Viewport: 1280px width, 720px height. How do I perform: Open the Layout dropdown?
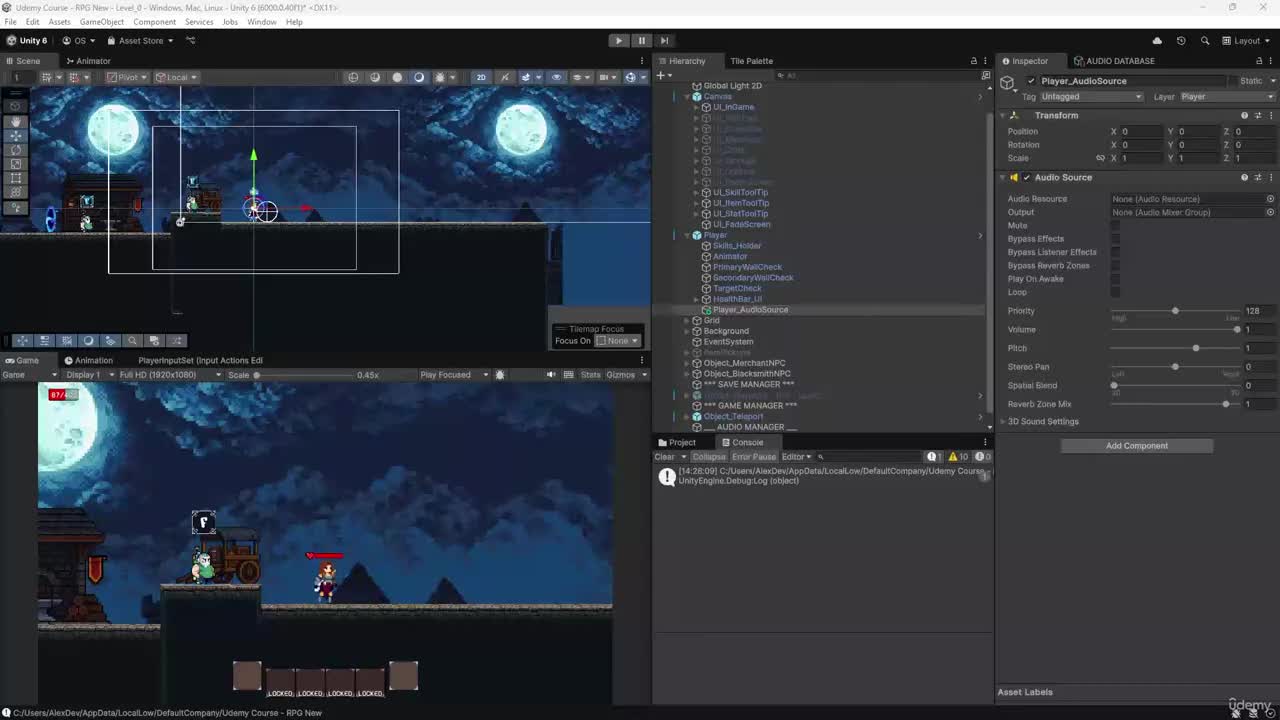tap(1247, 41)
